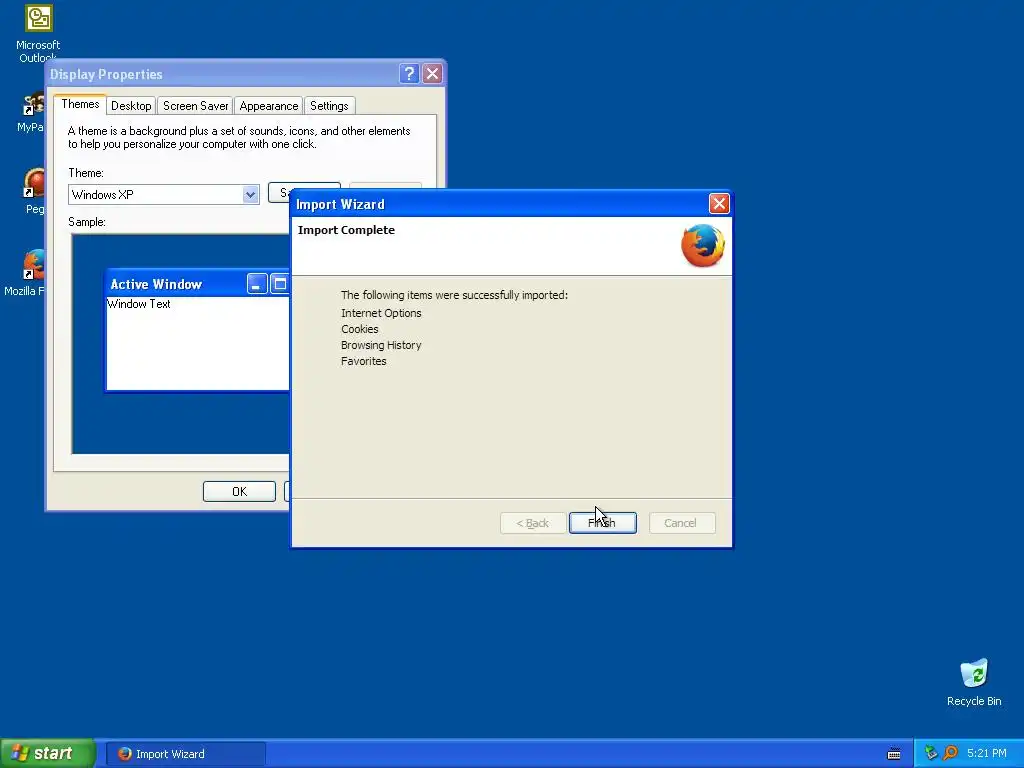1024x768 pixels.
Task: Click the Active Window sample minimize icon
Action: [257, 284]
